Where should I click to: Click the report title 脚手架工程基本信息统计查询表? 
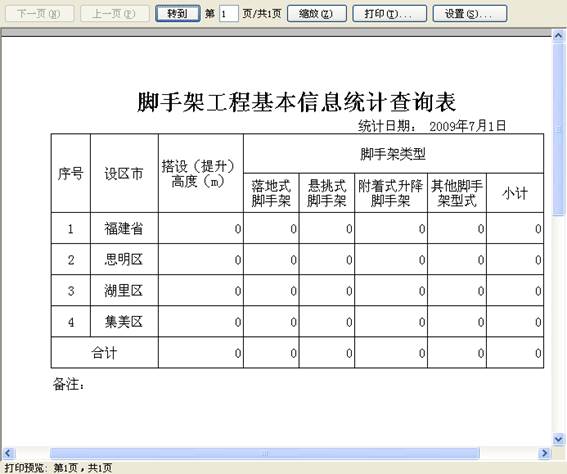[x=297, y=102]
